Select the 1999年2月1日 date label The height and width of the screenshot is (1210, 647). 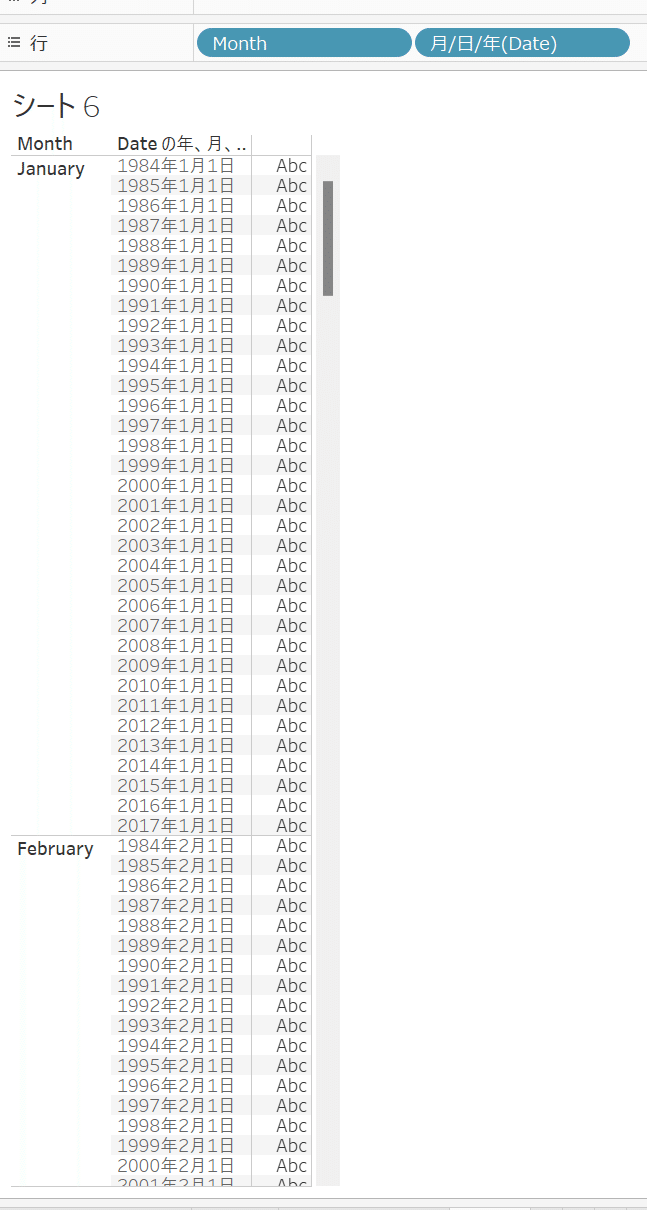click(x=176, y=1145)
